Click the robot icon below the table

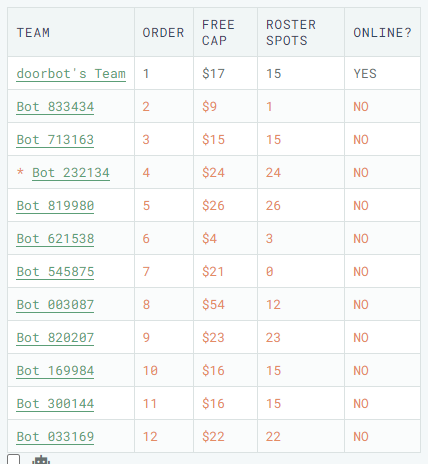pyautogui.click(x=41, y=460)
